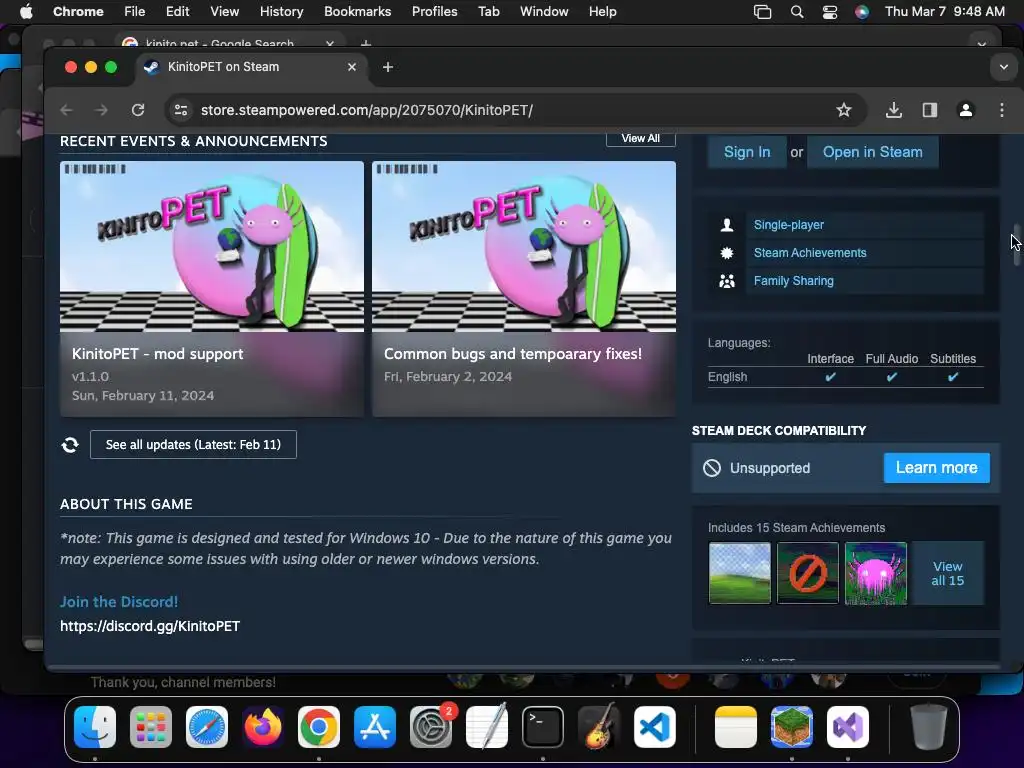Open Minecraft from the Dock

tap(792, 727)
